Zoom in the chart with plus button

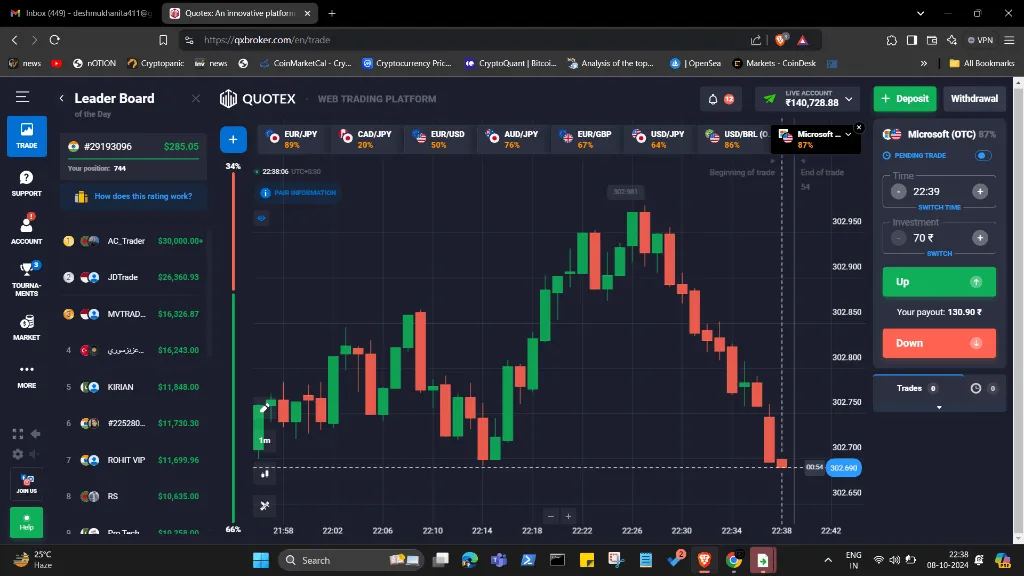tap(568, 516)
